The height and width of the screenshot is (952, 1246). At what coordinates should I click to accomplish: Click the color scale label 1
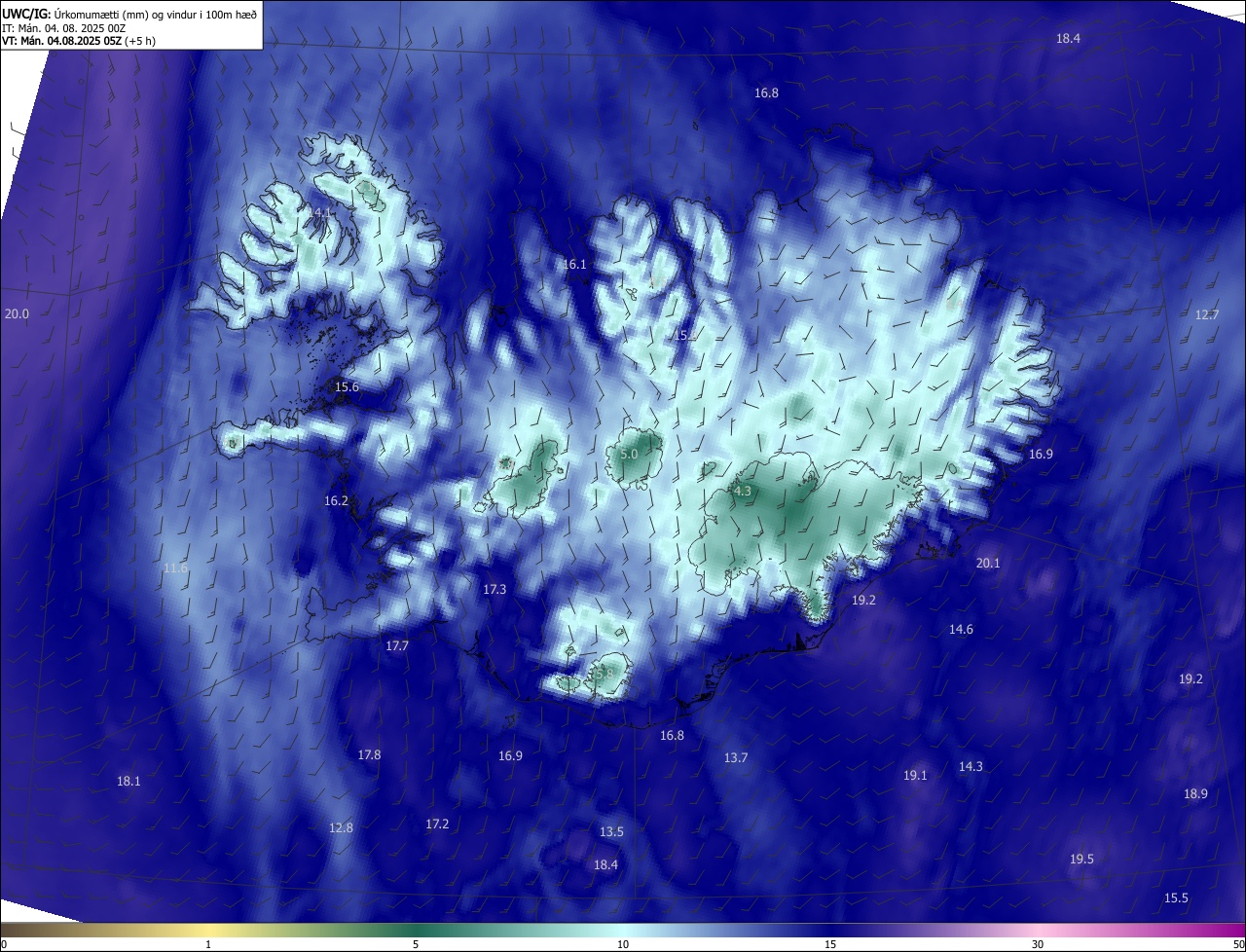(x=208, y=944)
